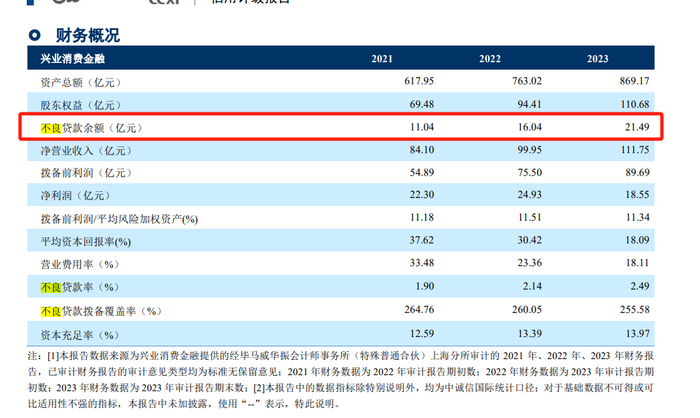Image resolution: width=700 pixels, height=418 pixels.
Task: Click value 111.75 in the table
Action: (635, 150)
